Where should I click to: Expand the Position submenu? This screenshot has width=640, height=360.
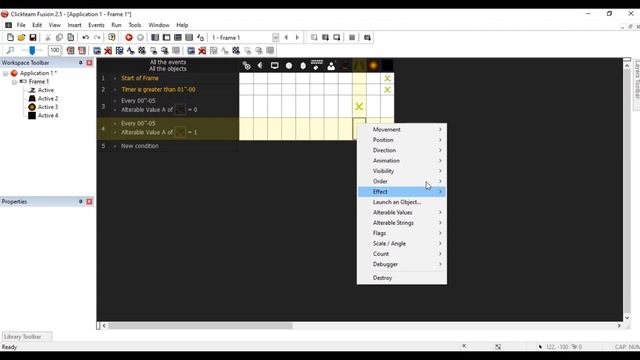coord(402,140)
